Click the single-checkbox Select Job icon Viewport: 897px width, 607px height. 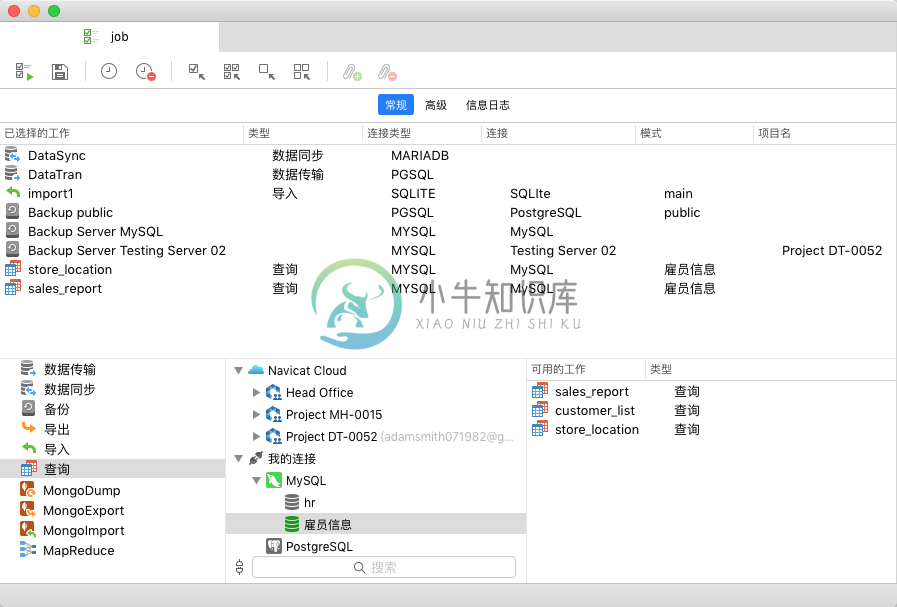[x=197, y=72]
